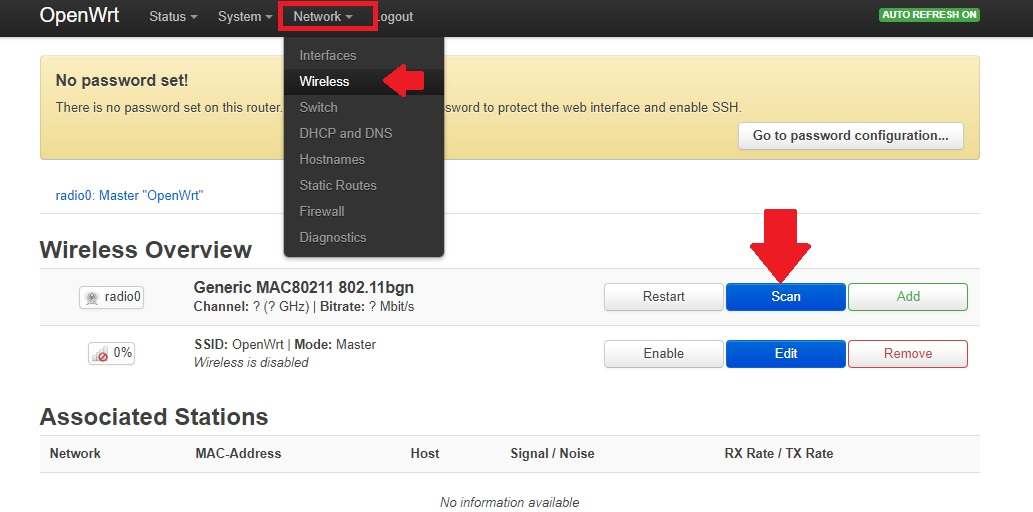The width and height of the screenshot is (1033, 512).
Task: Choose Interfaces in the Network menu
Action: tap(328, 55)
